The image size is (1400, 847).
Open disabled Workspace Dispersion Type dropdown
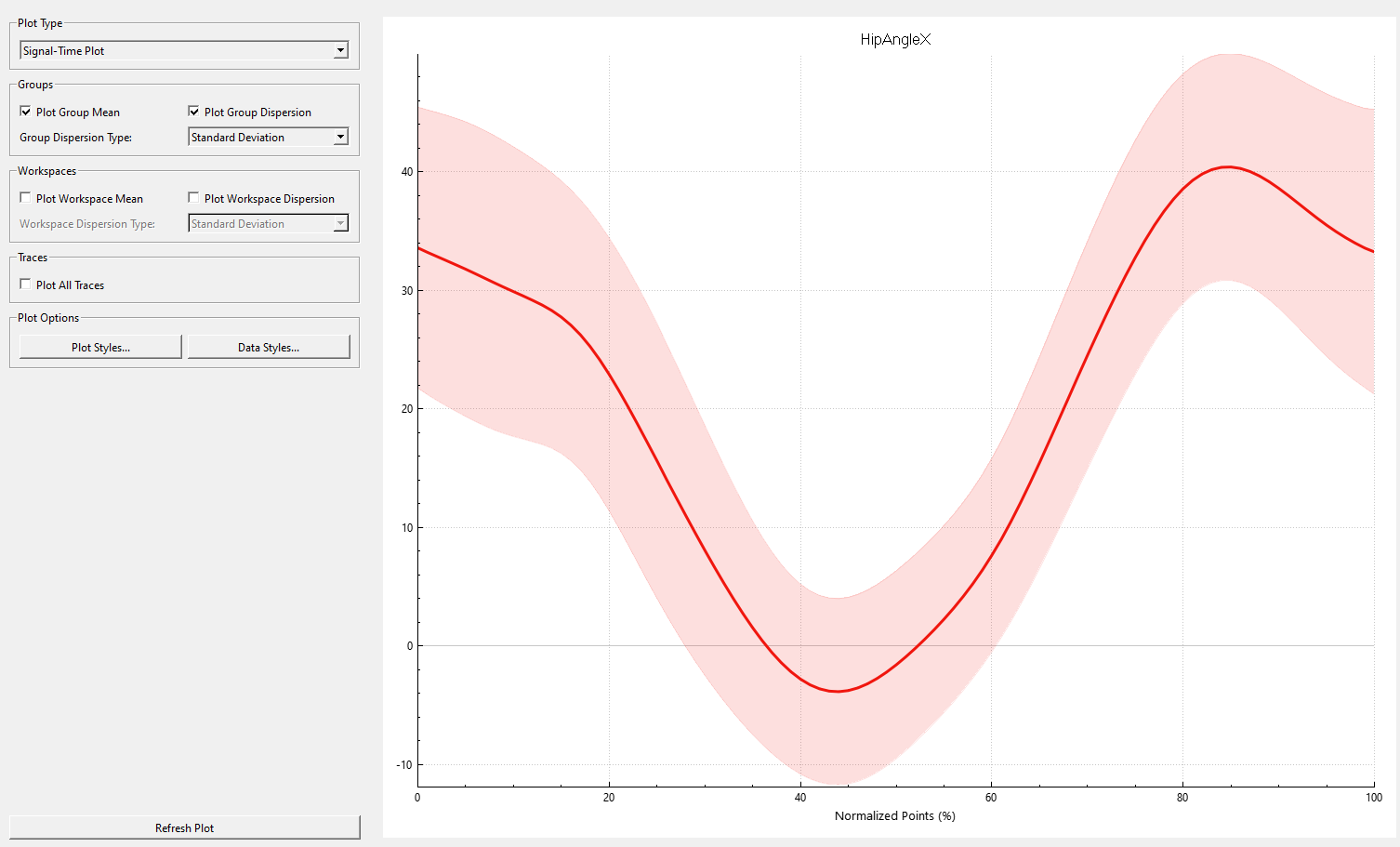click(268, 223)
